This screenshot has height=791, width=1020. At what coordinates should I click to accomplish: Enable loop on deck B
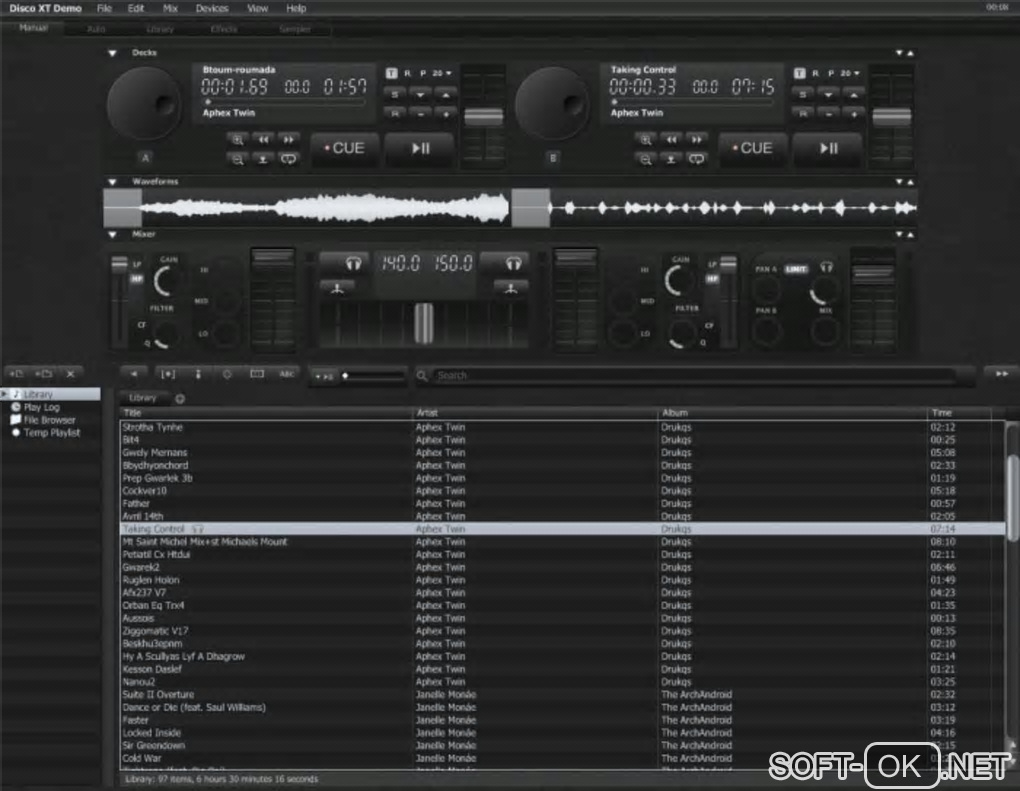[x=696, y=159]
